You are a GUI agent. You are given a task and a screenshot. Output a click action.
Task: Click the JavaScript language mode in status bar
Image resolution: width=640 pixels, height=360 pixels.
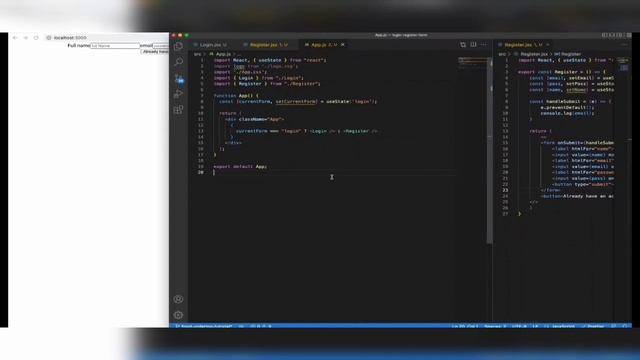(563, 326)
